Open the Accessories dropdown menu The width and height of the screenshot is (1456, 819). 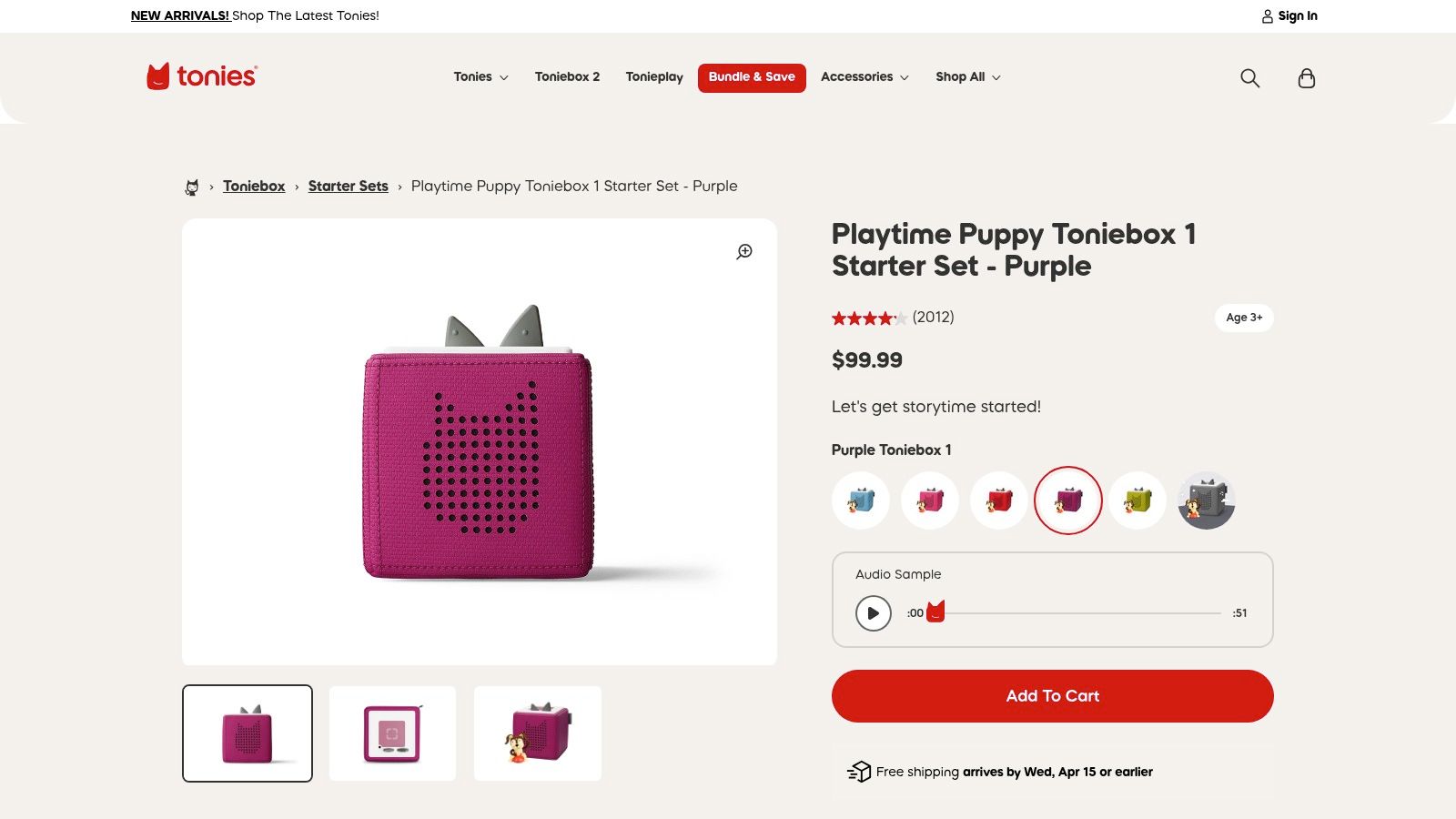click(x=864, y=77)
